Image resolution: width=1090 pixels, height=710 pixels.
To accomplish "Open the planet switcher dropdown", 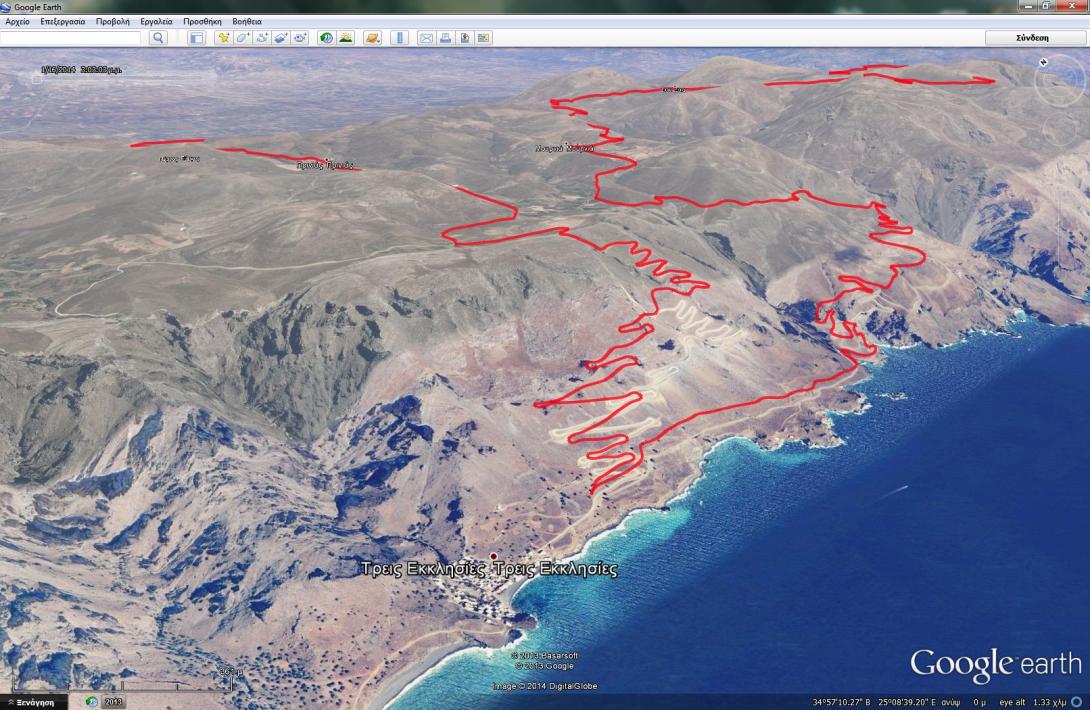I will [372, 38].
